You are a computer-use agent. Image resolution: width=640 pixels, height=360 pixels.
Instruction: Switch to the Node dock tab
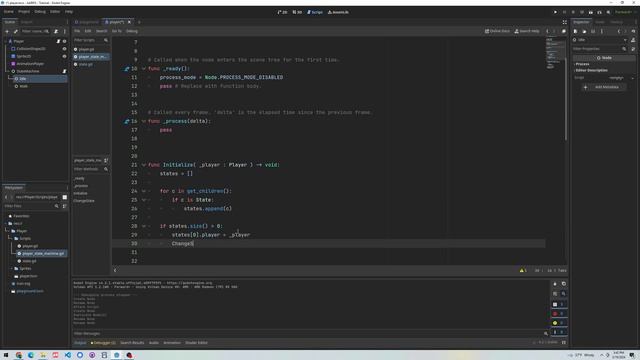point(600,22)
